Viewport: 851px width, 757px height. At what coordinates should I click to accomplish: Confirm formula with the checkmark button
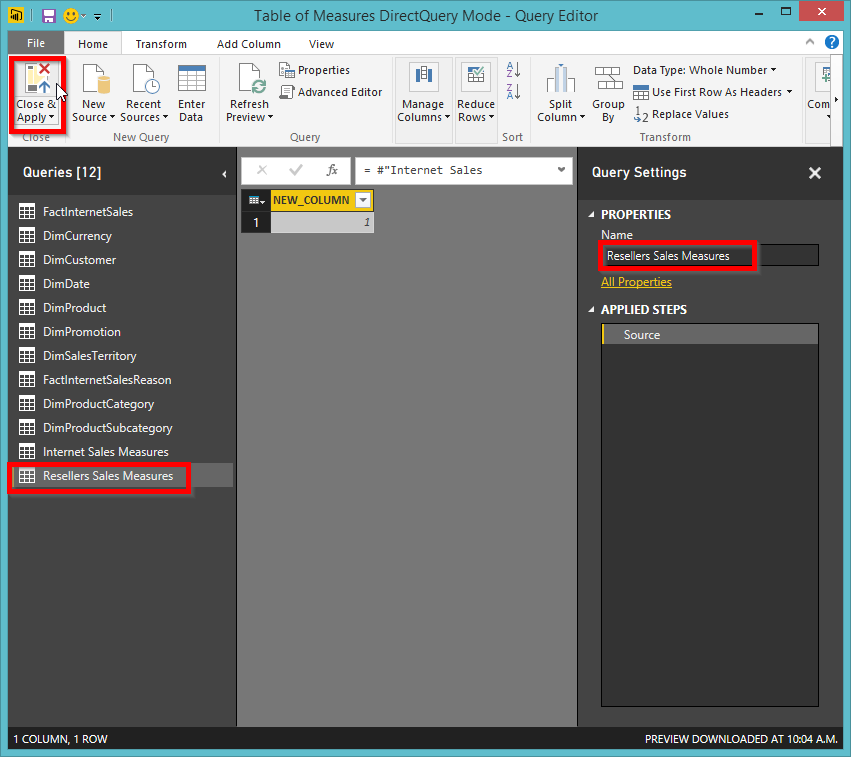pos(296,170)
